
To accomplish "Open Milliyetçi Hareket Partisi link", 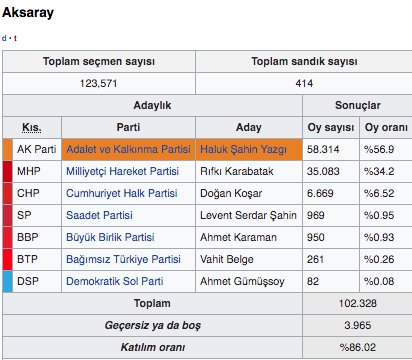I will click(122, 171).
